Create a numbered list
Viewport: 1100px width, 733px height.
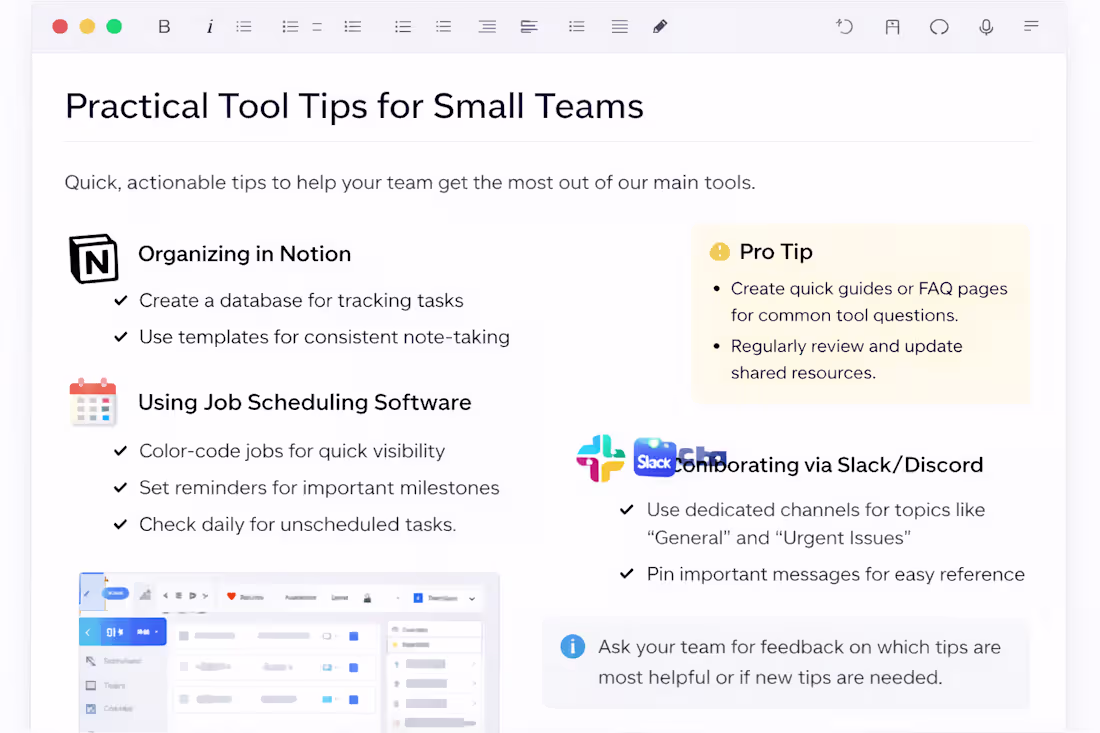click(290, 26)
